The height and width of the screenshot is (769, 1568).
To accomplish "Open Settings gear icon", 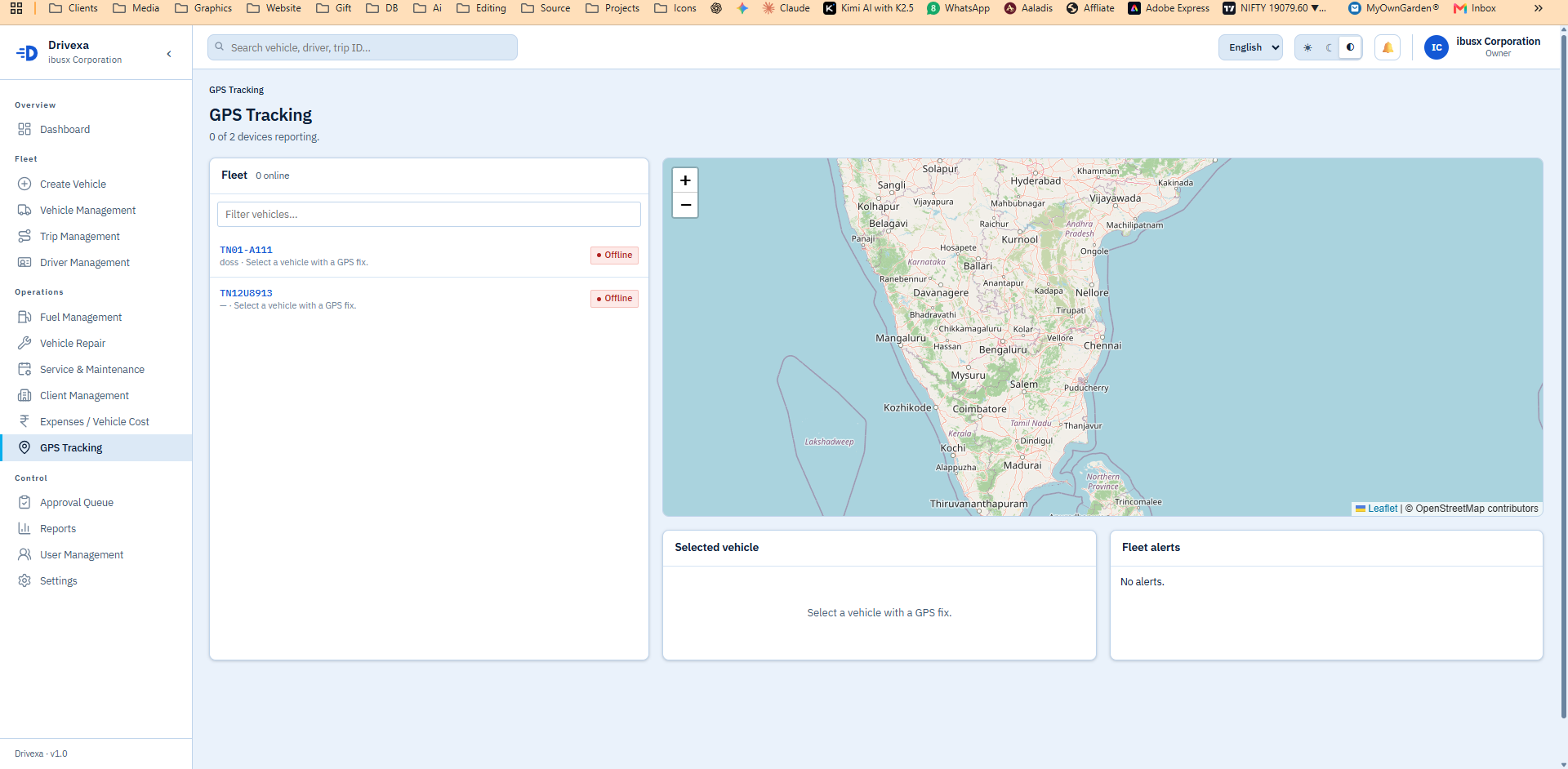I will pos(24,580).
